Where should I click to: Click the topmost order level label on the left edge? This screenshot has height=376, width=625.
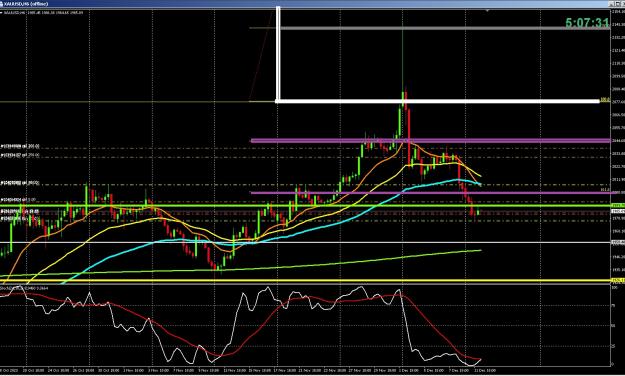click(20, 146)
